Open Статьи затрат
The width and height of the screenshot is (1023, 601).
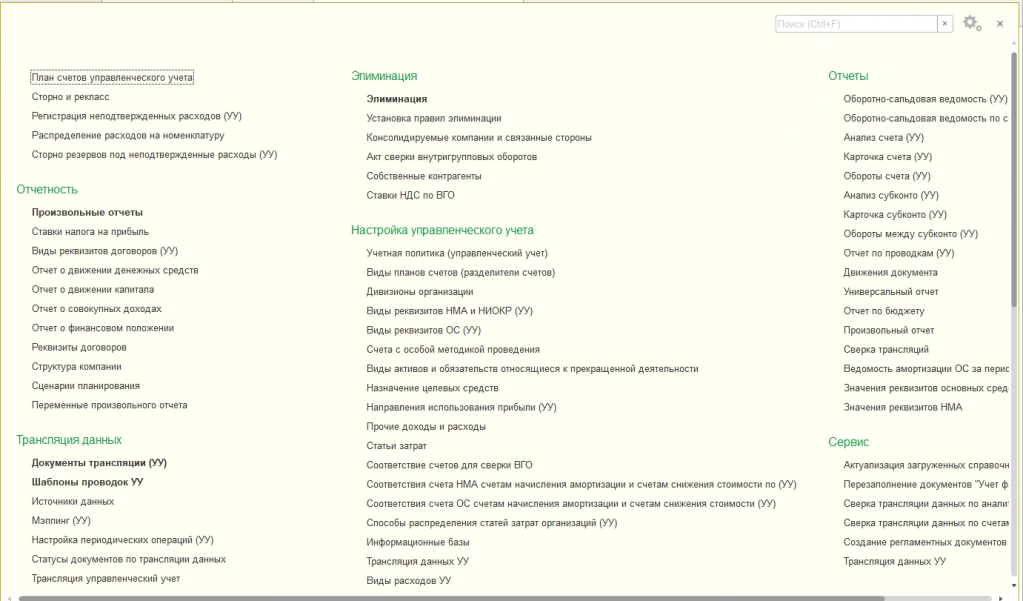pos(396,446)
